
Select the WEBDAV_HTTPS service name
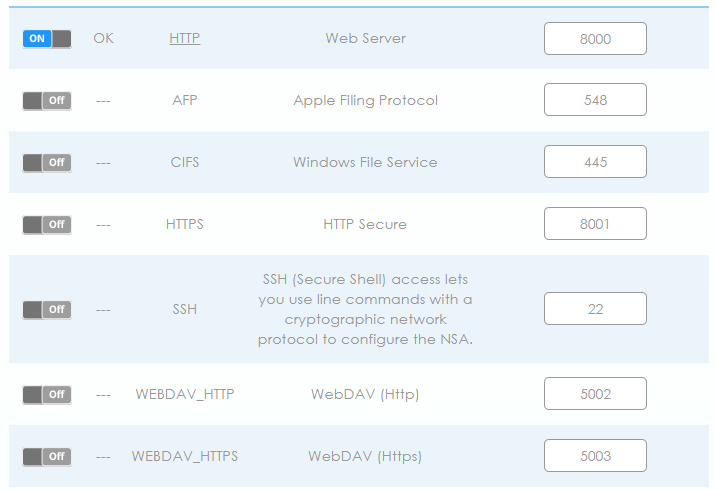click(184, 456)
